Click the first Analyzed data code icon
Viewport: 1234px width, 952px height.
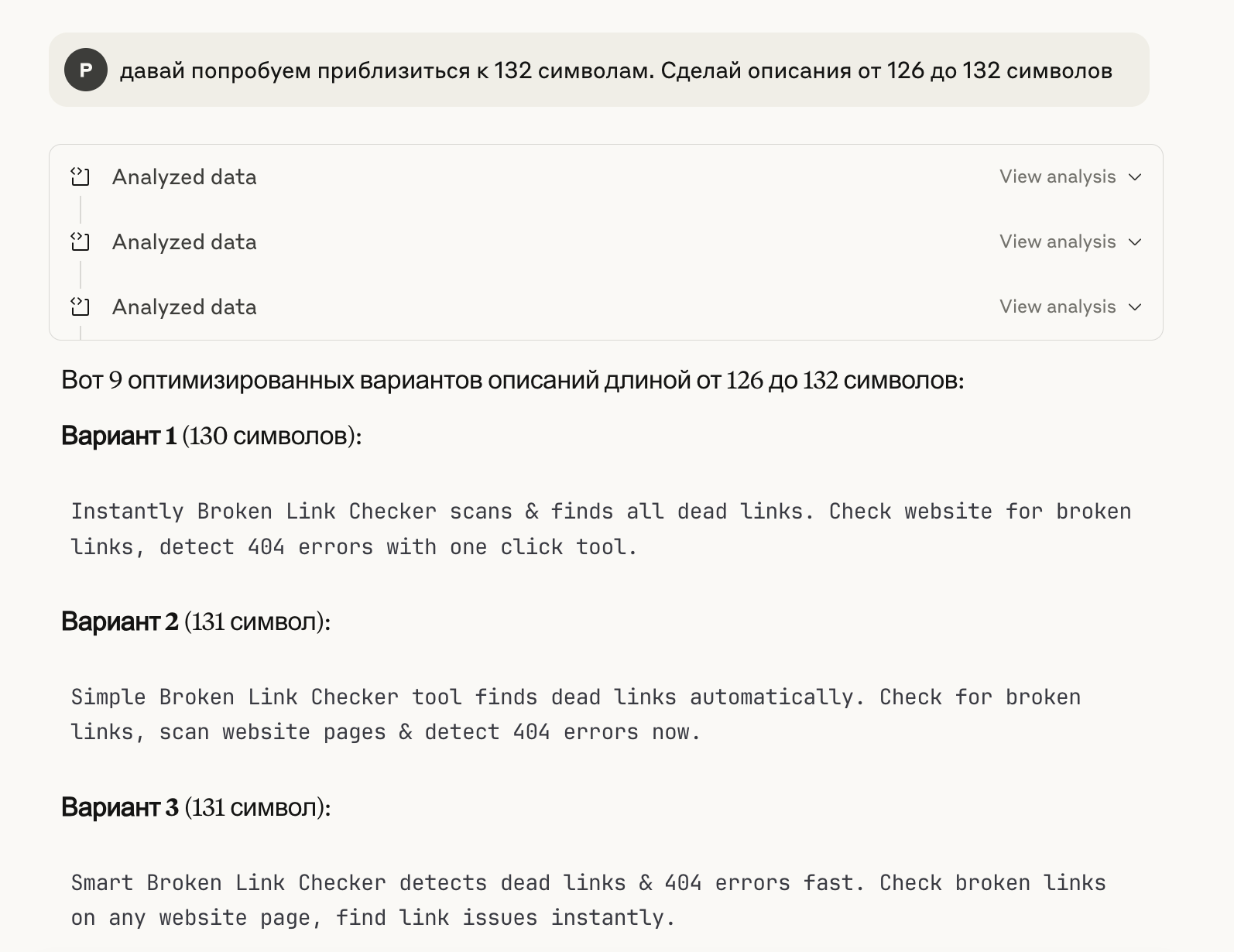click(x=81, y=177)
